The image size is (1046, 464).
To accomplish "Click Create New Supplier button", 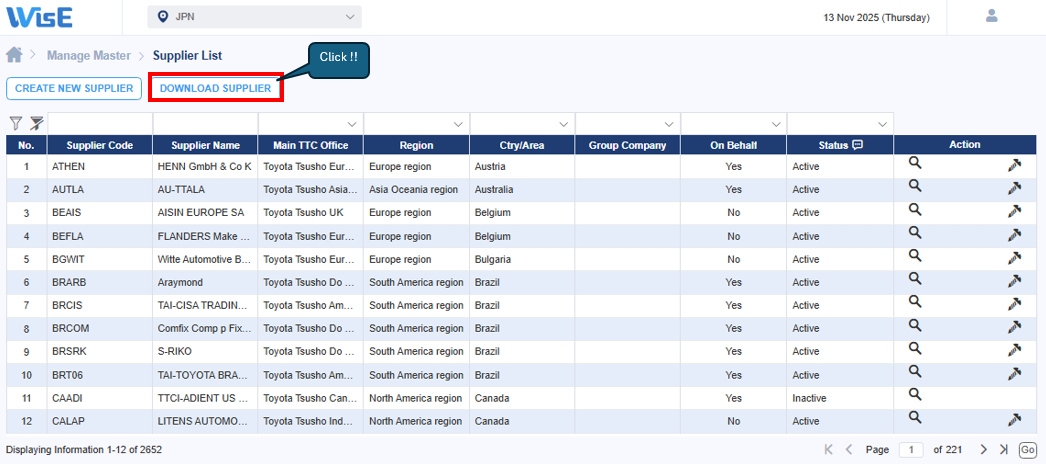I will (74, 88).
